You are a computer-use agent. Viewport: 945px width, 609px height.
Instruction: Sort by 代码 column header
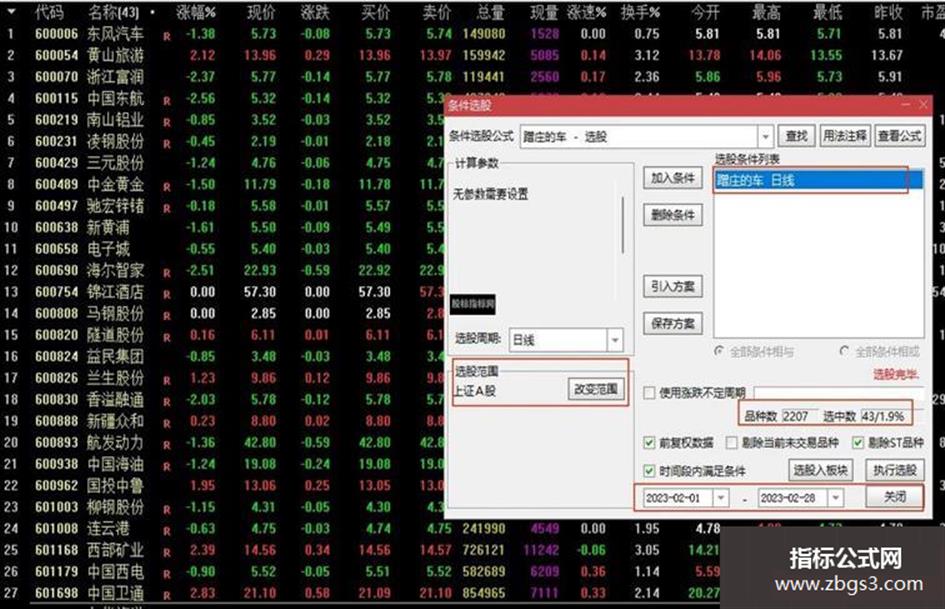[x=48, y=11]
